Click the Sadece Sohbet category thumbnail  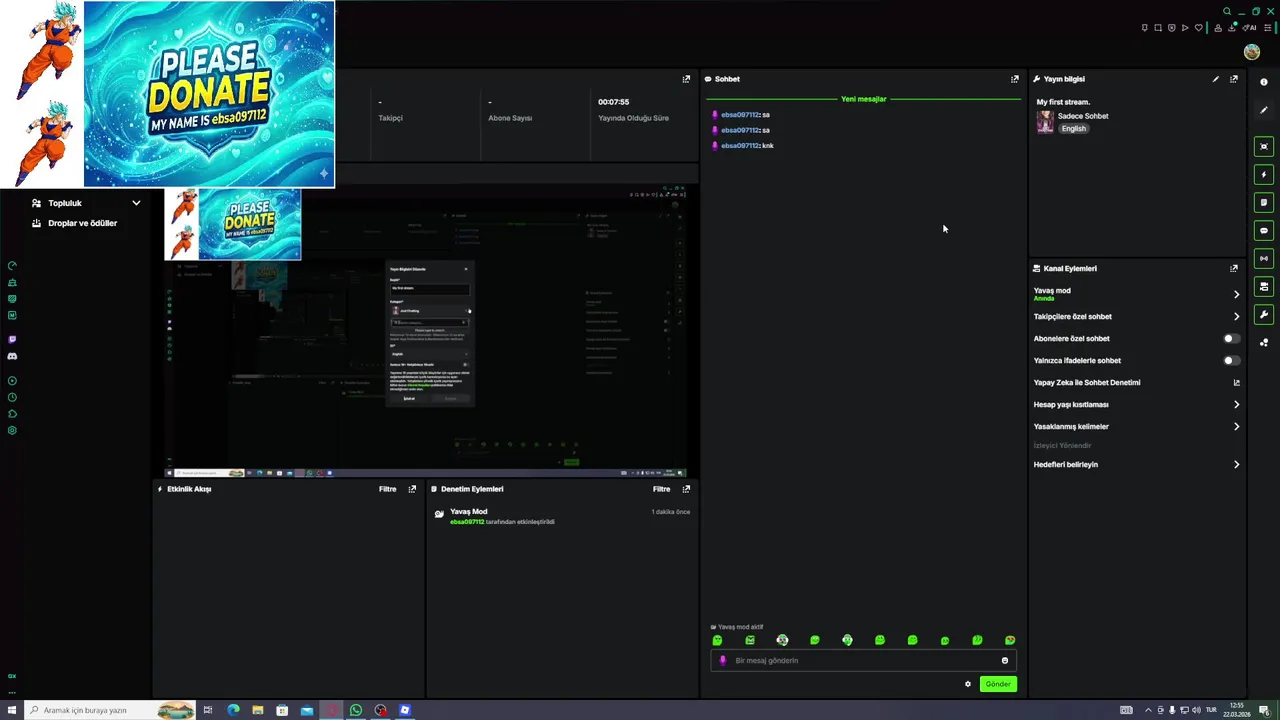pyautogui.click(x=1045, y=122)
